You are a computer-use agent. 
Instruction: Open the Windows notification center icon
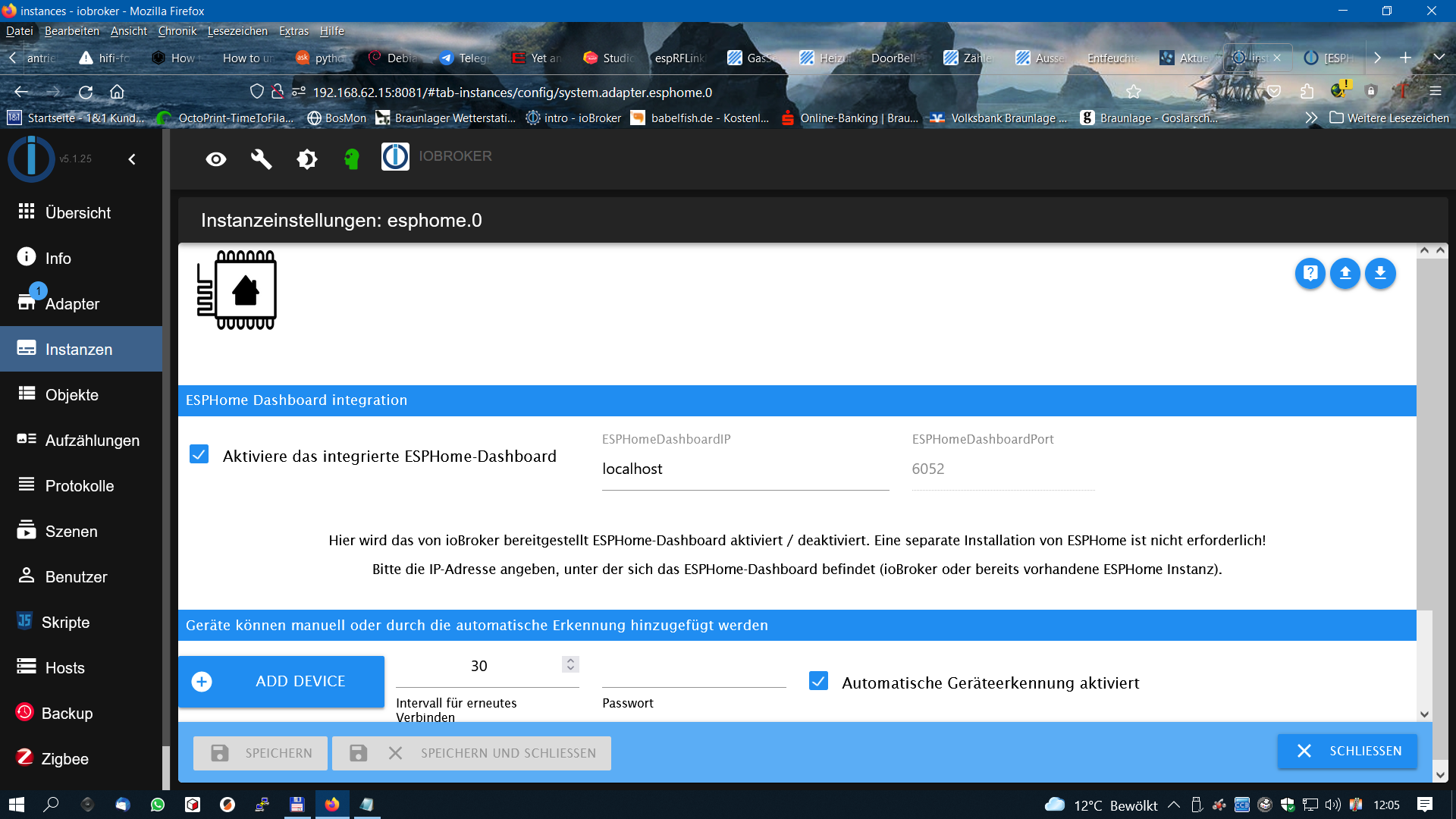tap(1425, 805)
